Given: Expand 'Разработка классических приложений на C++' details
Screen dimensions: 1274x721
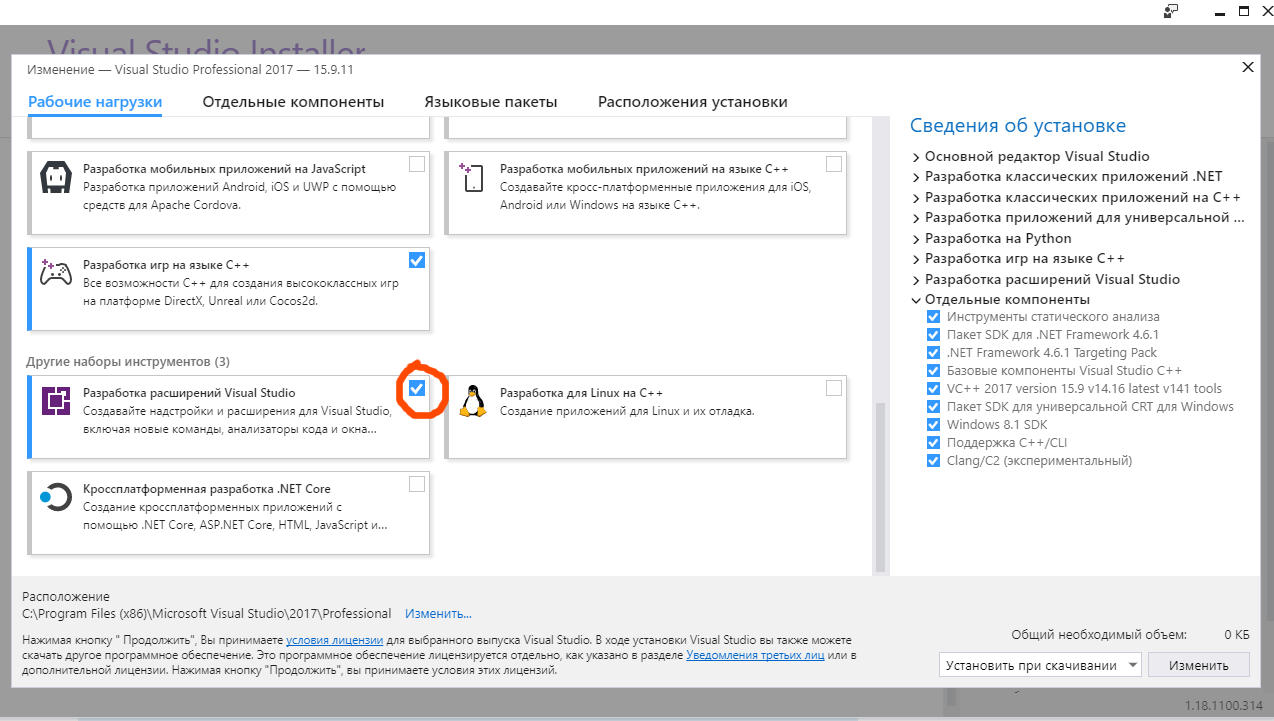Looking at the screenshot, I should (x=916, y=197).
